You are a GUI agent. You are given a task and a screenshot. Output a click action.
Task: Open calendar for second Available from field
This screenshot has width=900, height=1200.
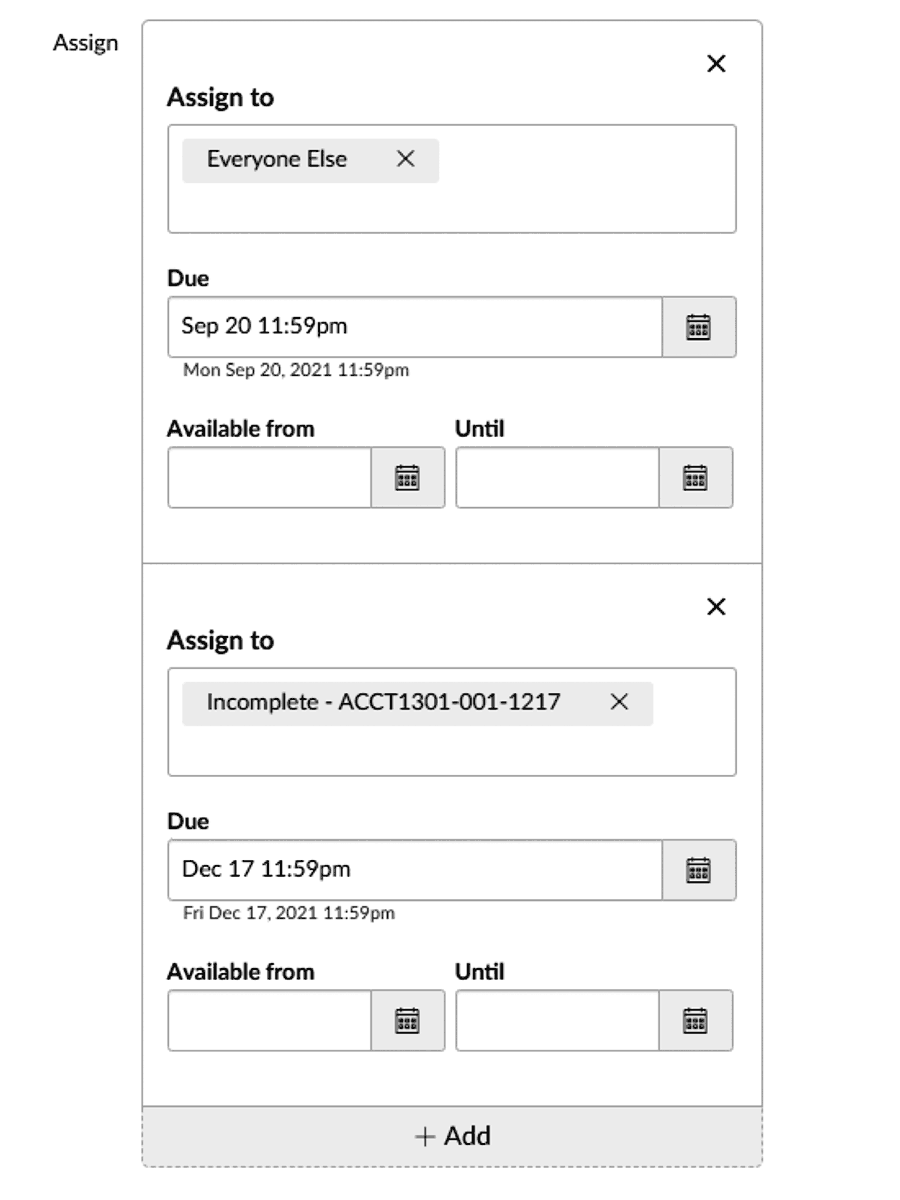407,1021
